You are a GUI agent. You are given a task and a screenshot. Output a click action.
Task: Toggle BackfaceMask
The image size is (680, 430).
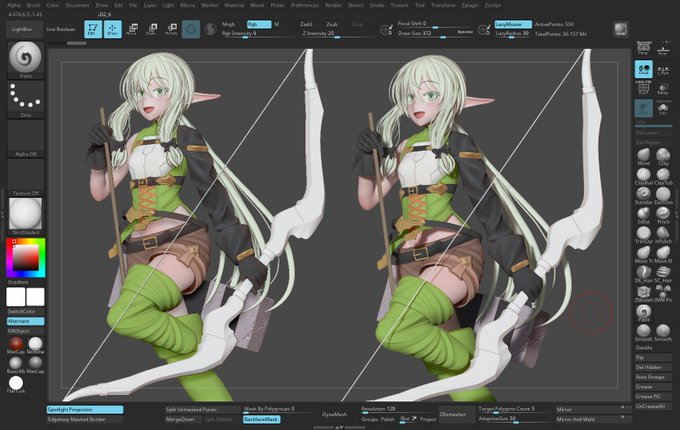point(262,419)
